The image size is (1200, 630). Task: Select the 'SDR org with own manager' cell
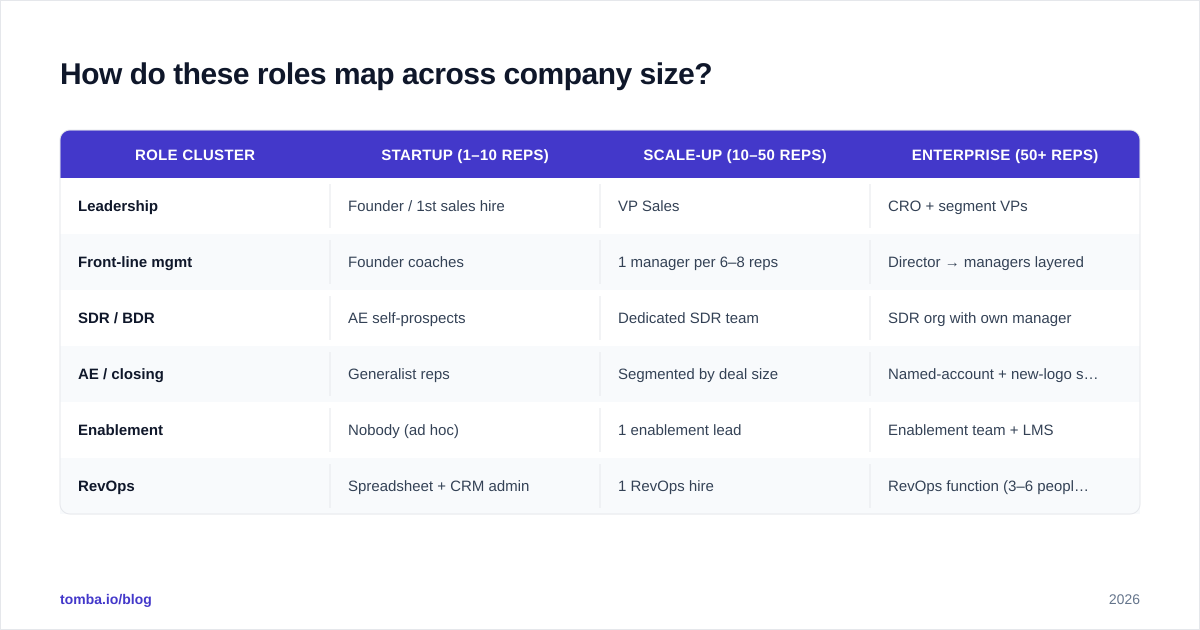pyautogui.click(x=1005, y=318)
